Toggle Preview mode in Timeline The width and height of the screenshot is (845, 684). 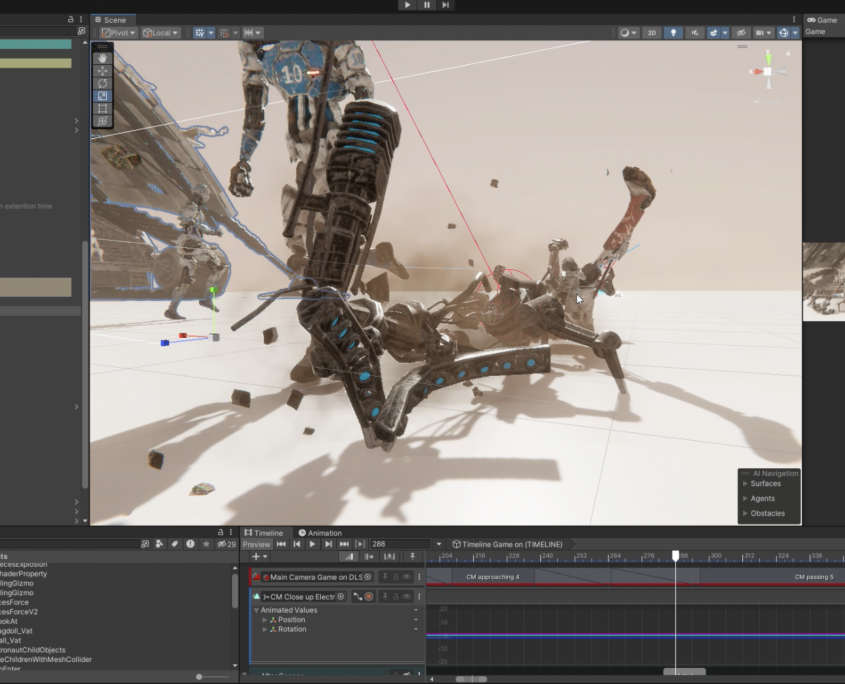tap(256, 544)
